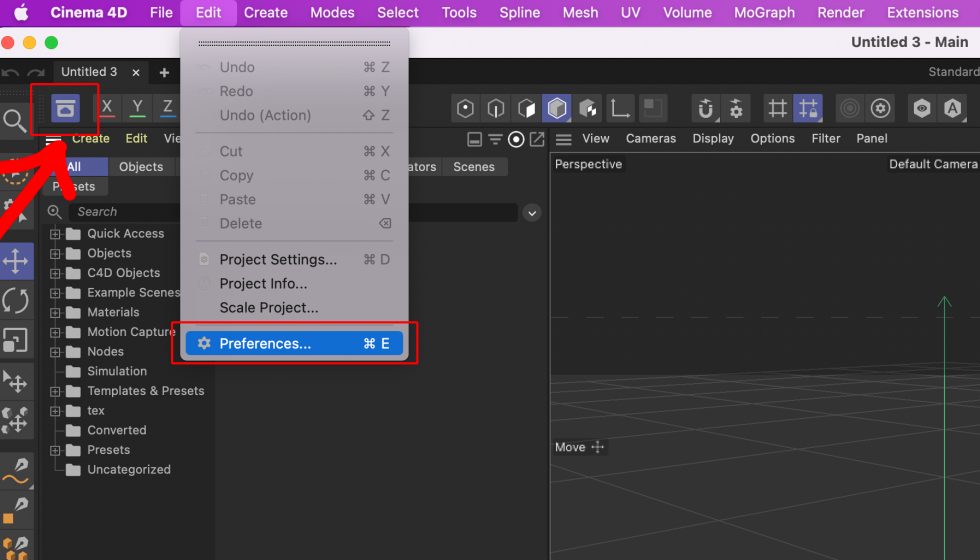Click the magnifier search tool in left toolbar
Screen dimensions: 980x560
click(15, 120)
